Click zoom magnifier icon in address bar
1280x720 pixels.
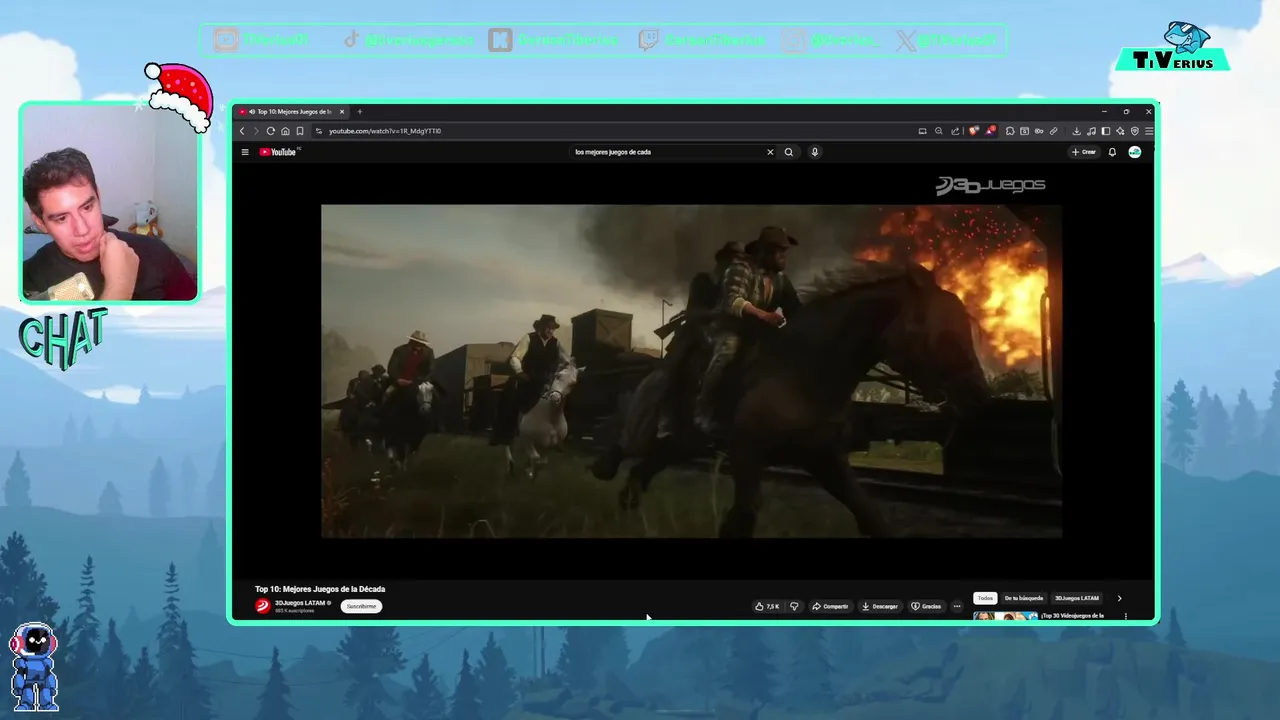coord(938,131)
